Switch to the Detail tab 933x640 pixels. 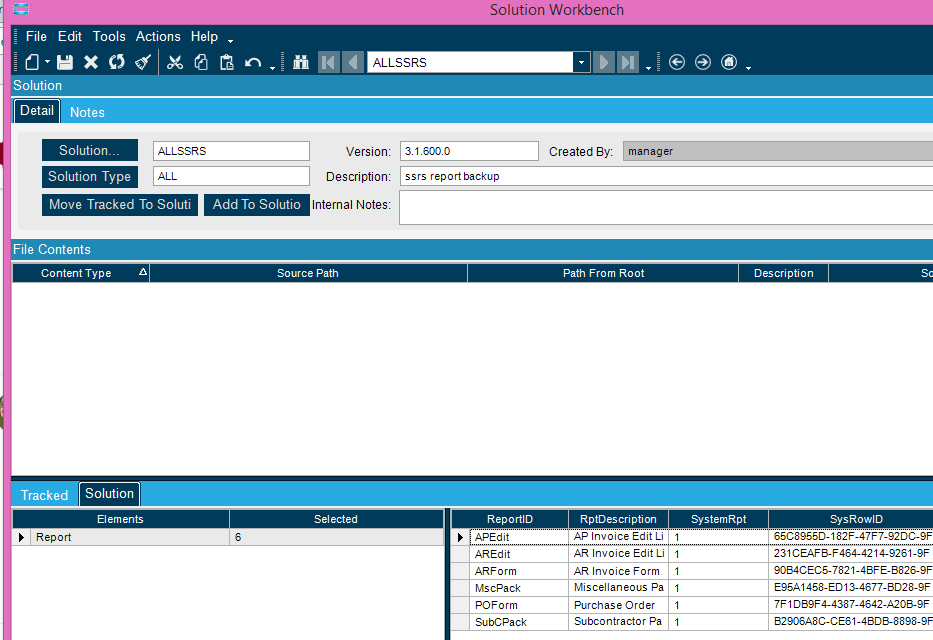click(37, 111)
